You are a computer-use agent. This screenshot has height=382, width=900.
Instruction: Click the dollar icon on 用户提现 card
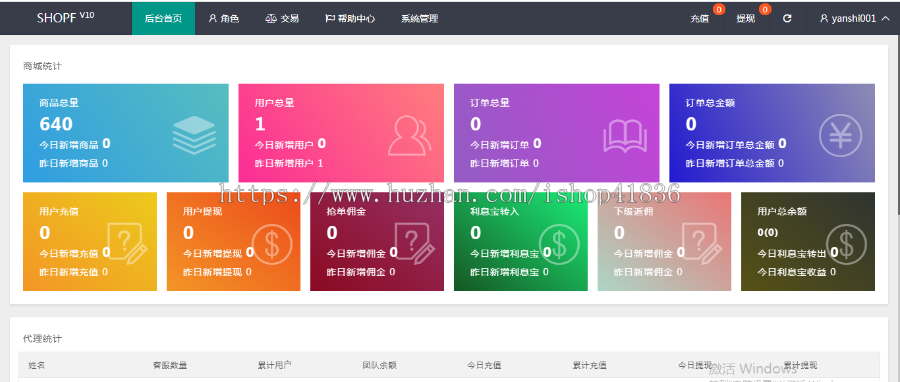pos(272,244)
